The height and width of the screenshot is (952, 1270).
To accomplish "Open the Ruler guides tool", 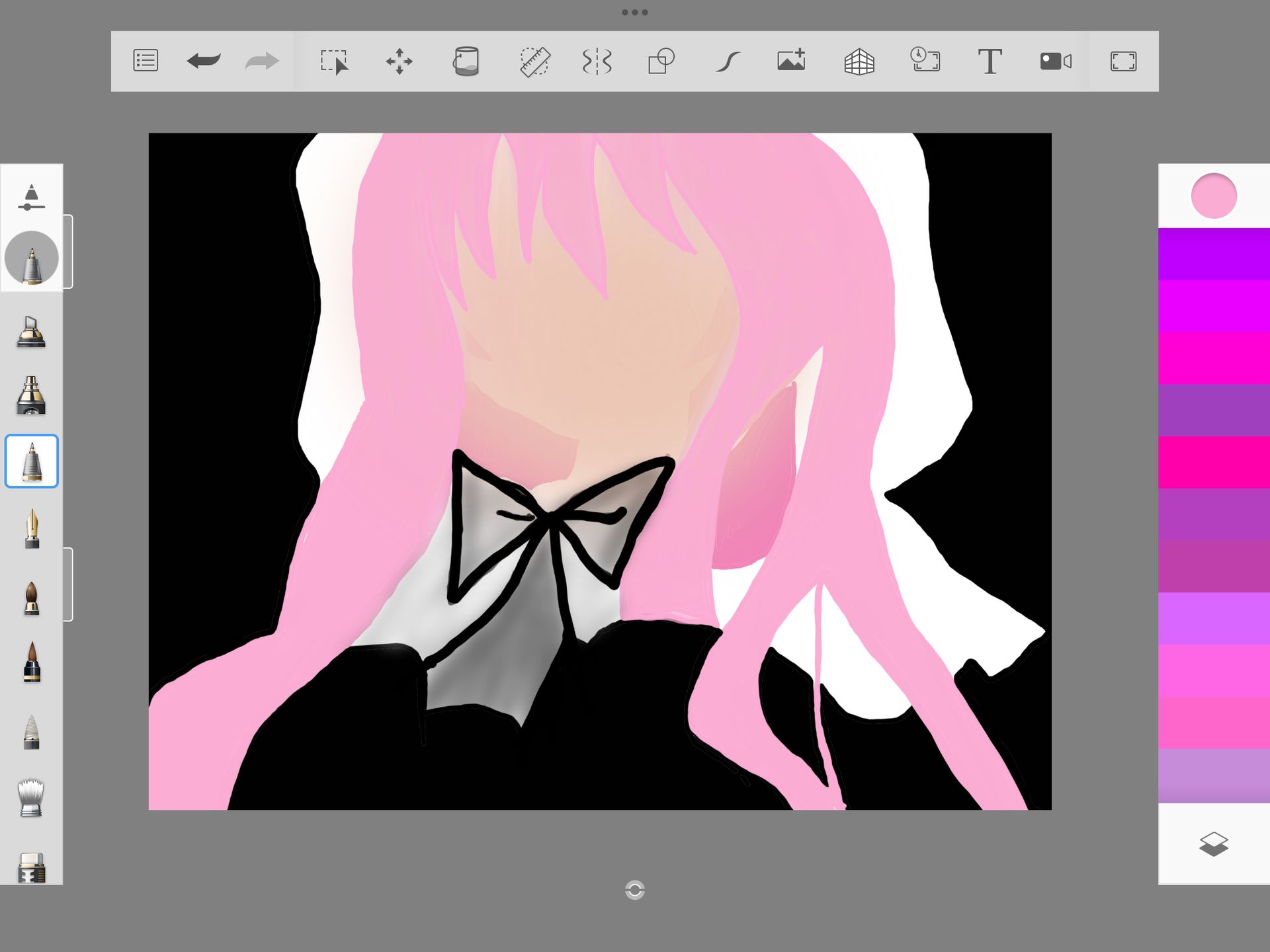I will pos(534,61).
